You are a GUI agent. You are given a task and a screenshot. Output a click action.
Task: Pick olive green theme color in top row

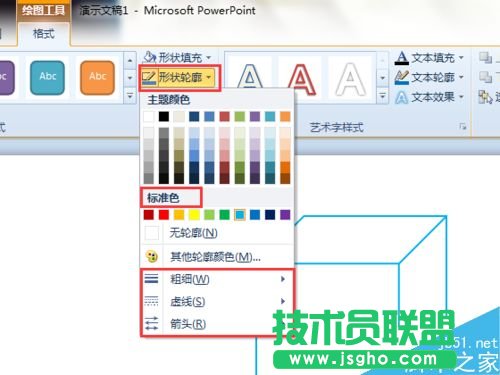pos(239,116)
